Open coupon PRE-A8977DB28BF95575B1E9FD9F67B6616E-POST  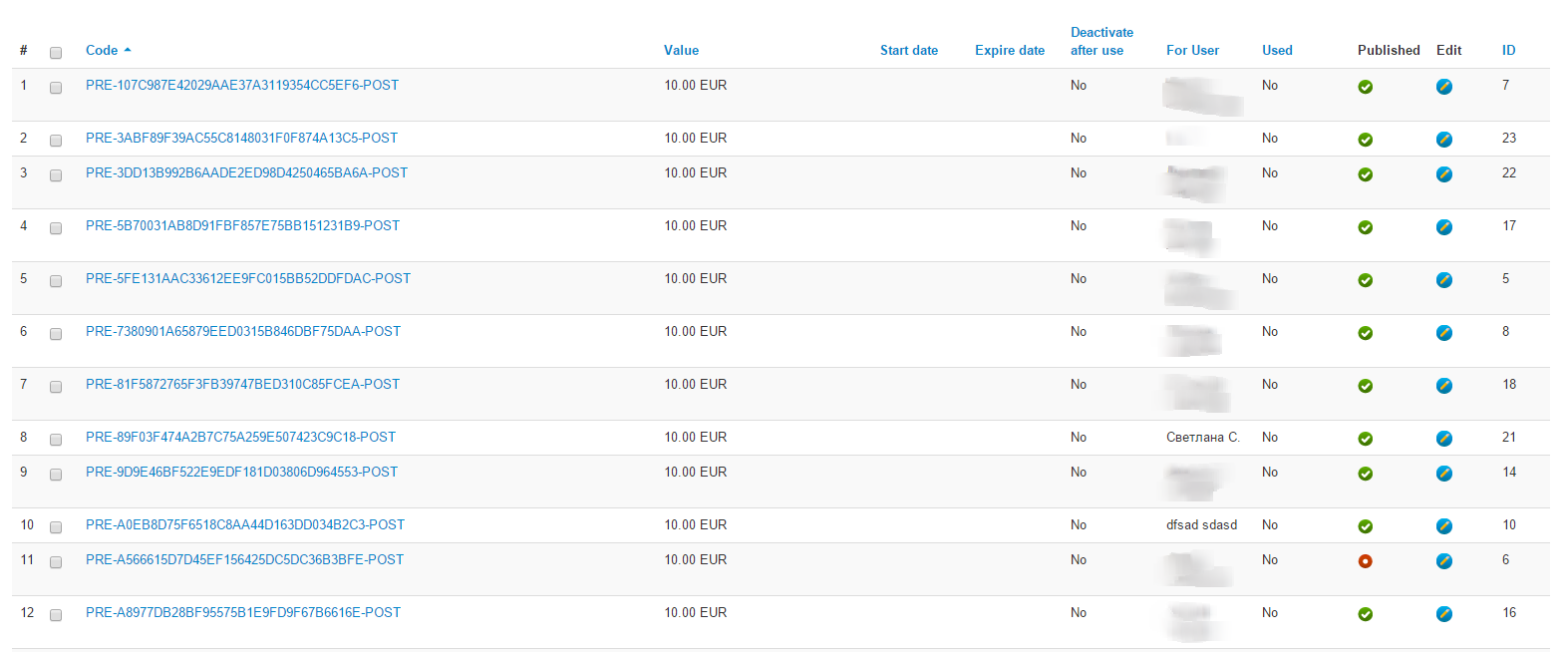coord(243,613)
